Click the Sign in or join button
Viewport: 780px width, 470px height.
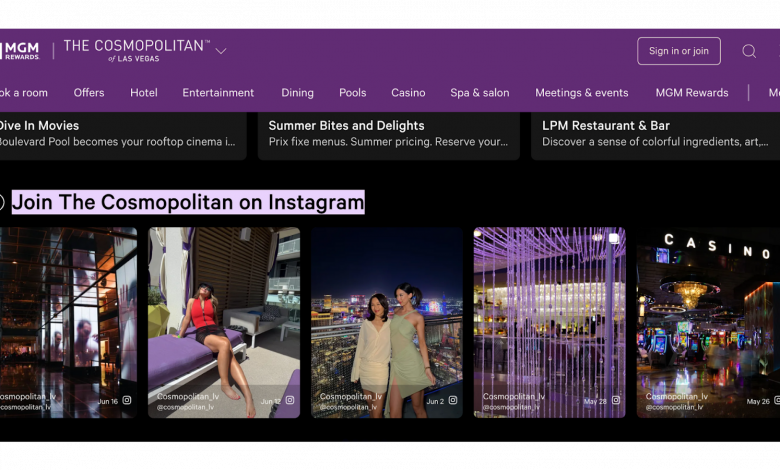[x=679, y=51]
